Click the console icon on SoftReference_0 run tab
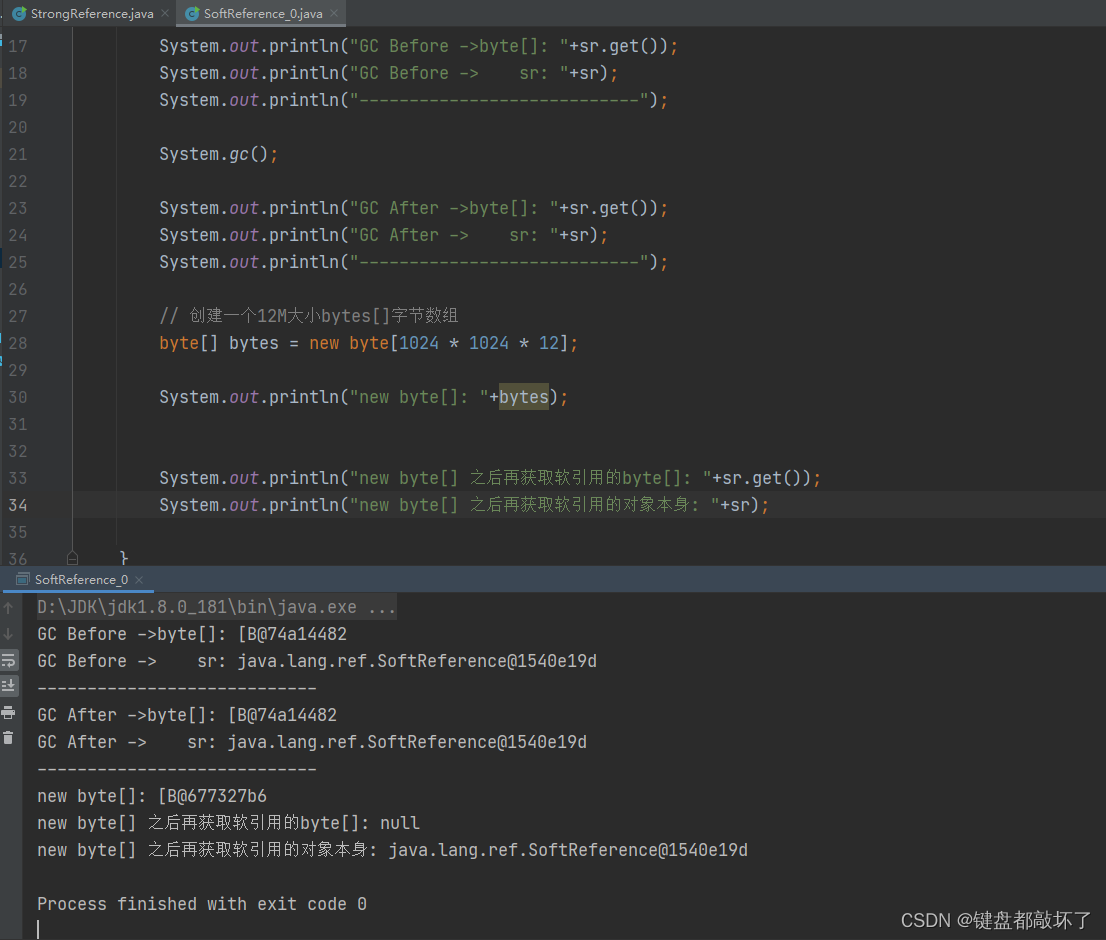Viewport: 1106px width, 940px height. pyautogui.click(x=22, y=579)
